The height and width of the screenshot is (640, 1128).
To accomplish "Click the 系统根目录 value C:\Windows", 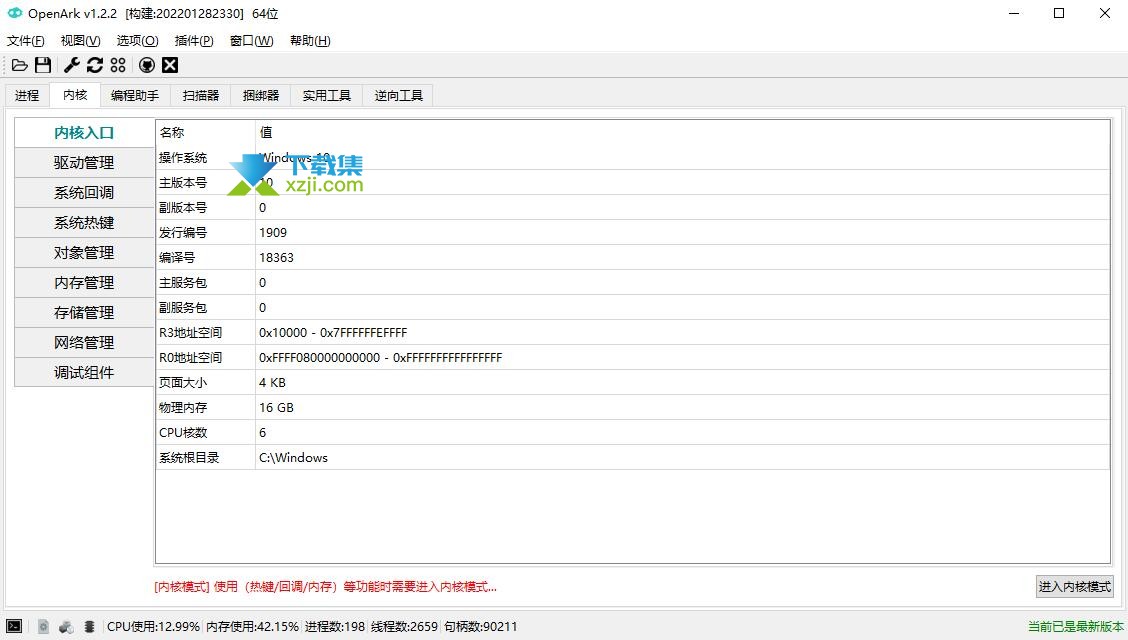I will [294, 458].
